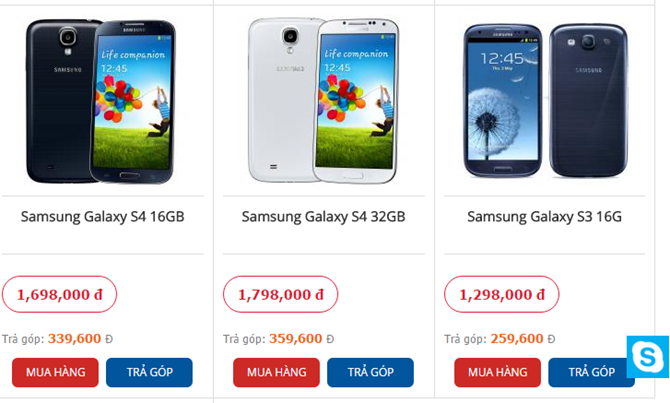Click the 1,698,000 đ price badge

(x=59, y=294)
